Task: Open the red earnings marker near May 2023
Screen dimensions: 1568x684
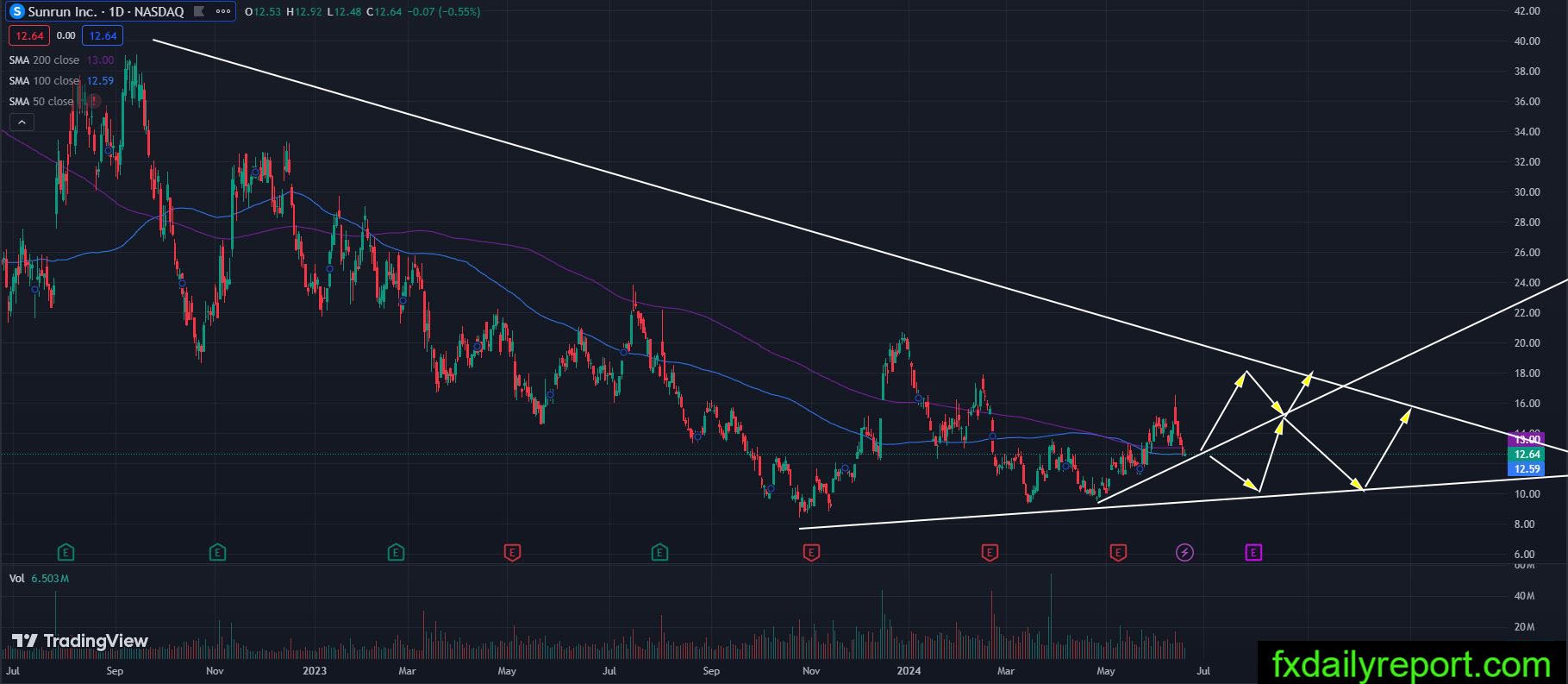Action: tap(512, 552)
